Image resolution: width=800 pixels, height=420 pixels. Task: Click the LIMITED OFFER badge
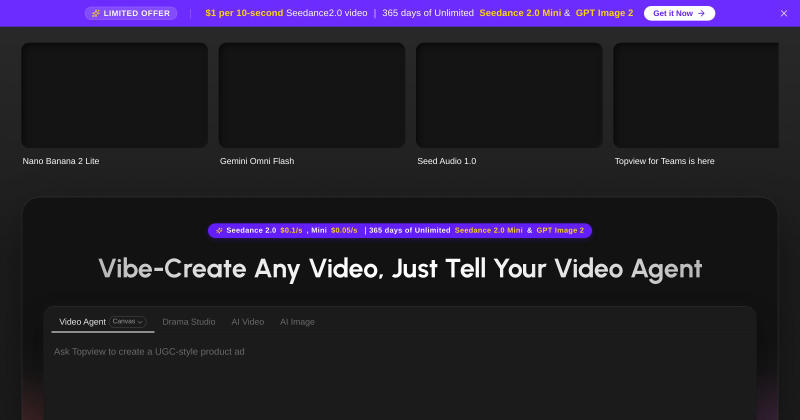click(131, 13)
